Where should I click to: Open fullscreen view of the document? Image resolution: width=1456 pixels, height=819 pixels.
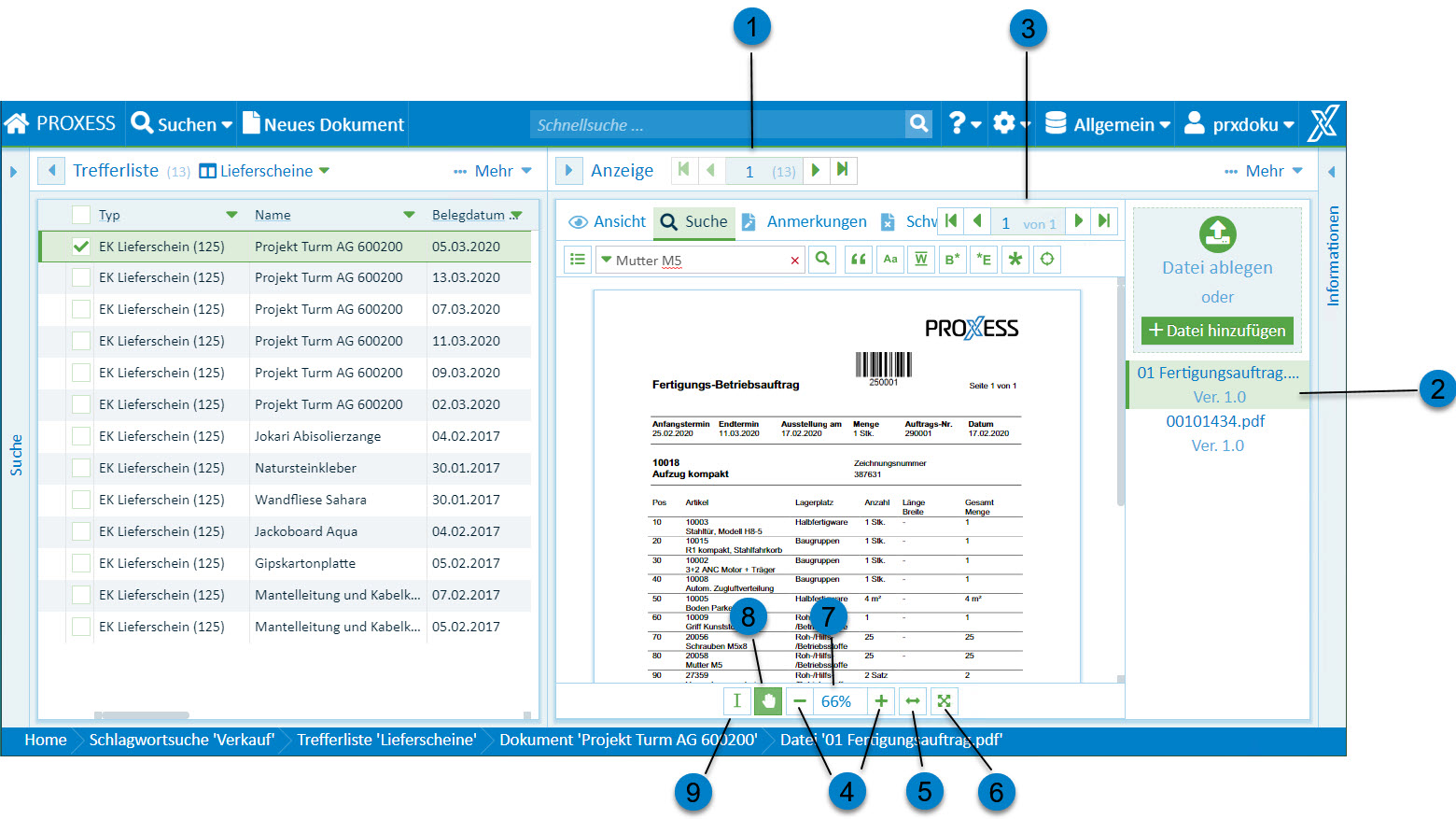[x=944, y=701]
